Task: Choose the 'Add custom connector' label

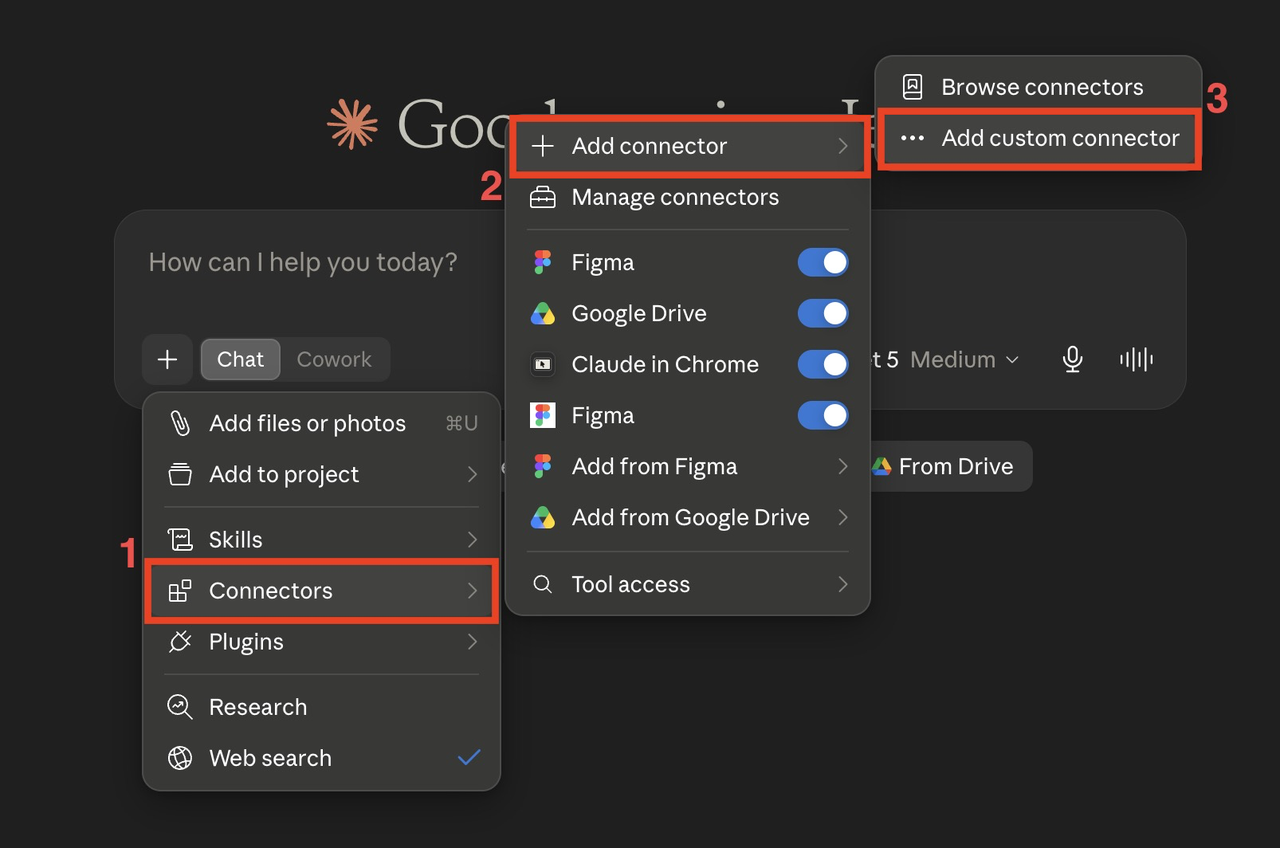Action: coord(1061,139)
